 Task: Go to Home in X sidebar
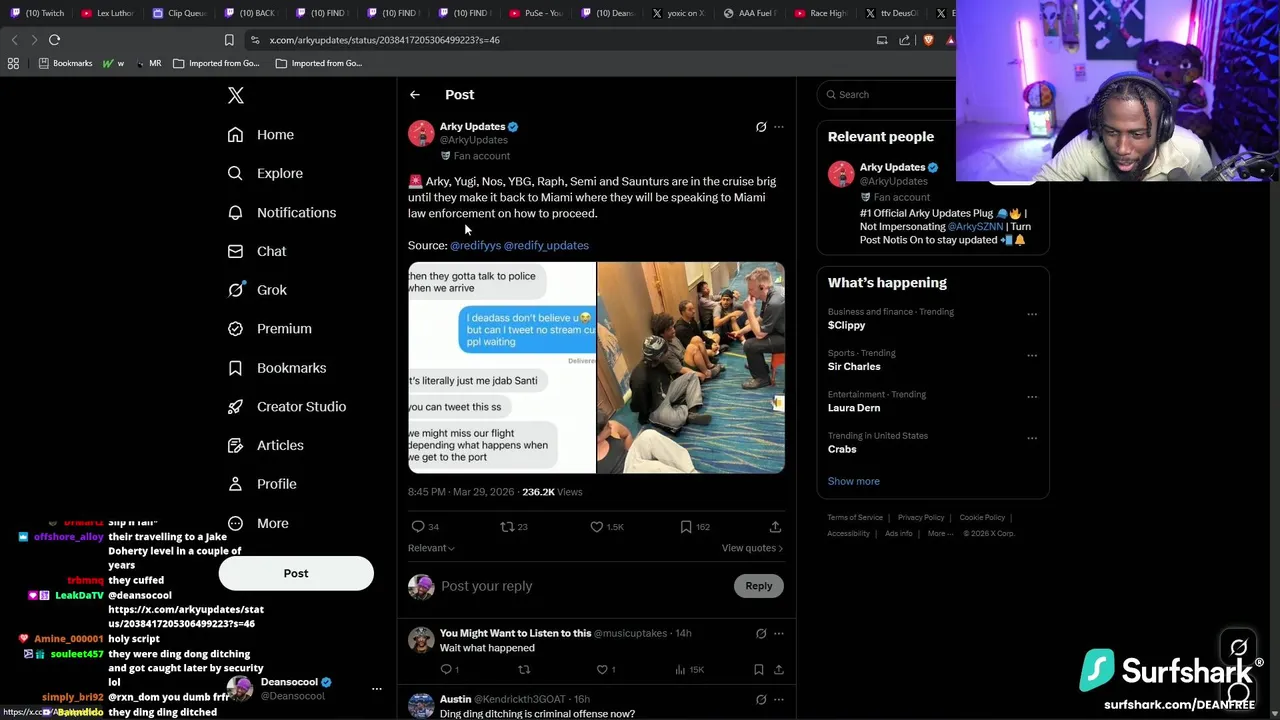coord(260,135)
